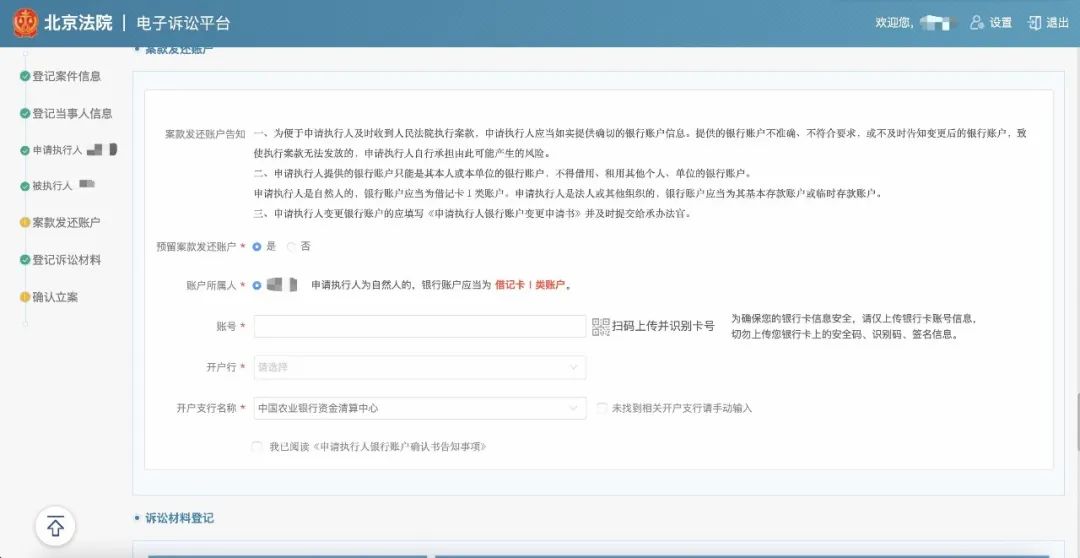Open 确认立案 sidebar step

55,297
